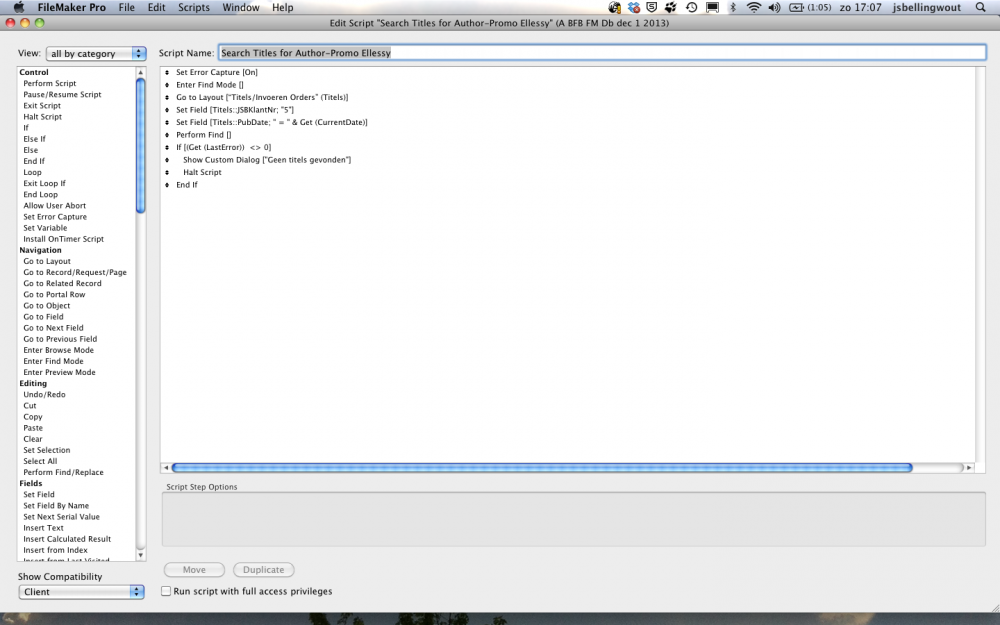Screen dimensions: 1000x625
Task: Click right arrow of horizontal scrollbar
Action: (x=969, y=467)
